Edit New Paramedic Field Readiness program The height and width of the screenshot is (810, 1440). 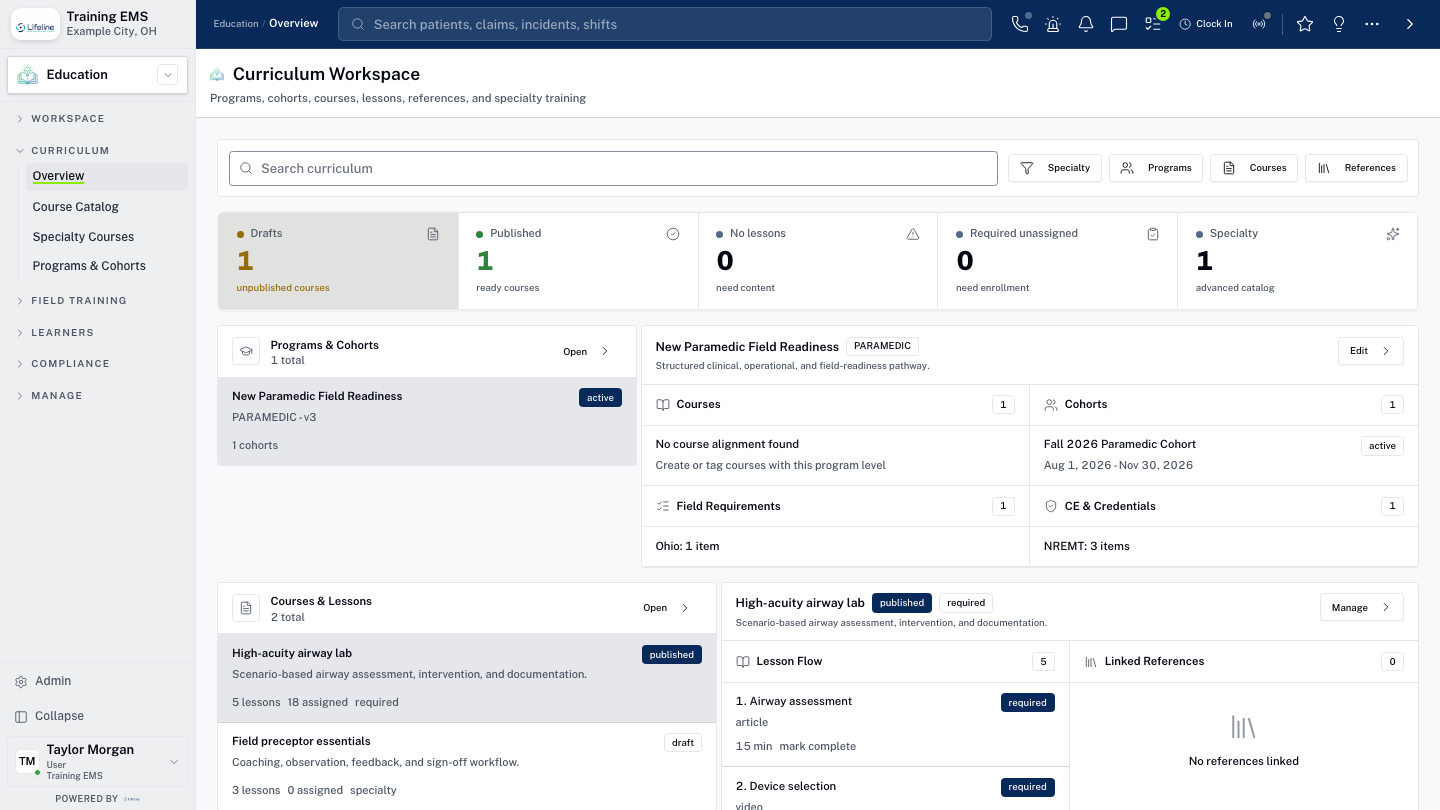coord(1370,351)
